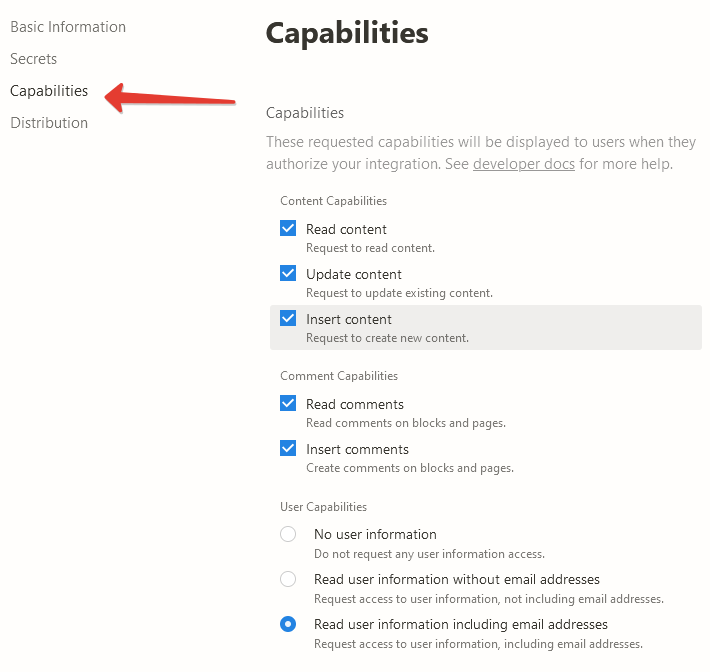Disable the Update content checkbox
The image size is (710, 672).
(288, 273)
